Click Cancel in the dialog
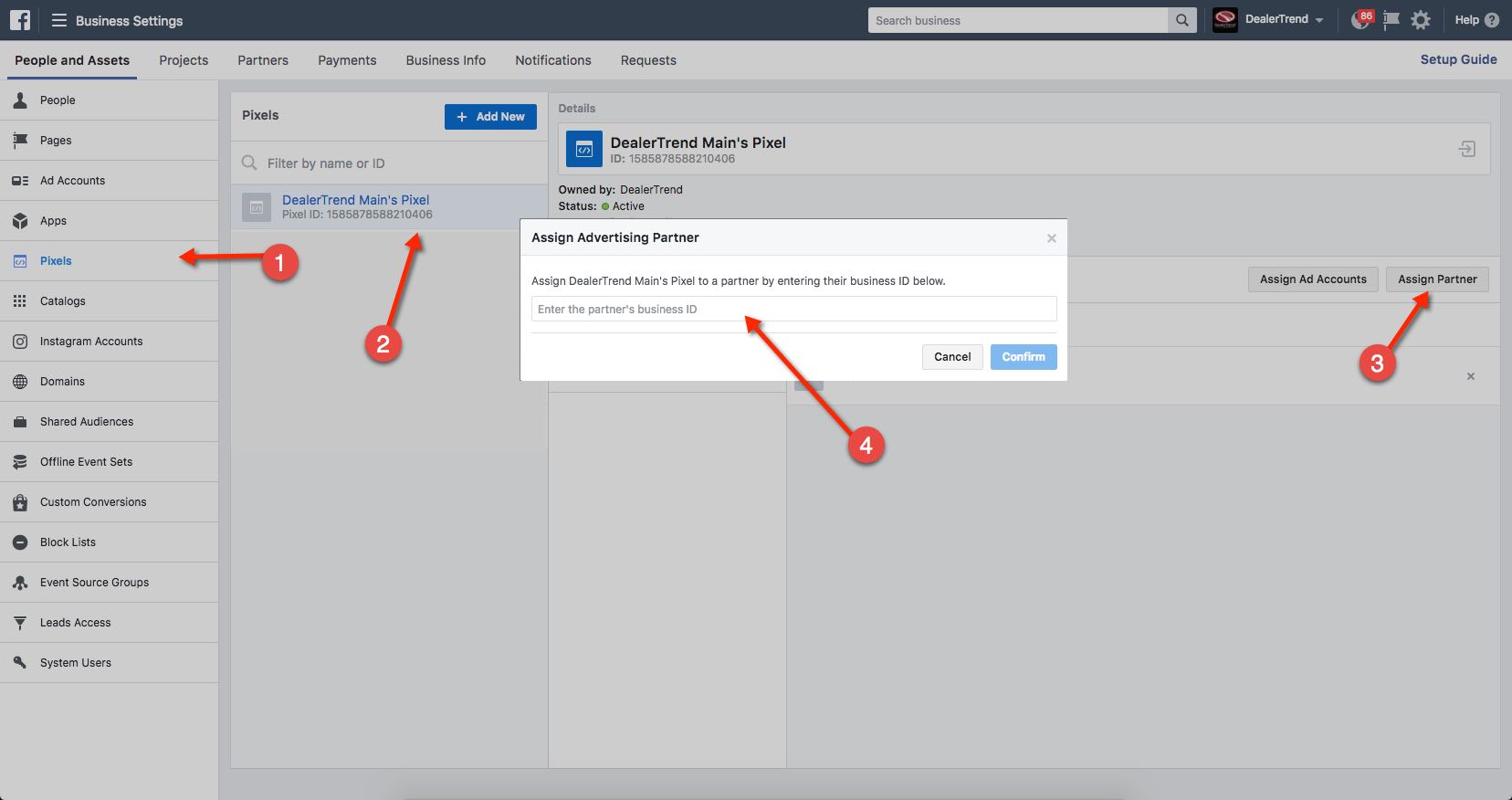Image resolution: width=1512 pixels, height=800 pixels. [952, 357]
